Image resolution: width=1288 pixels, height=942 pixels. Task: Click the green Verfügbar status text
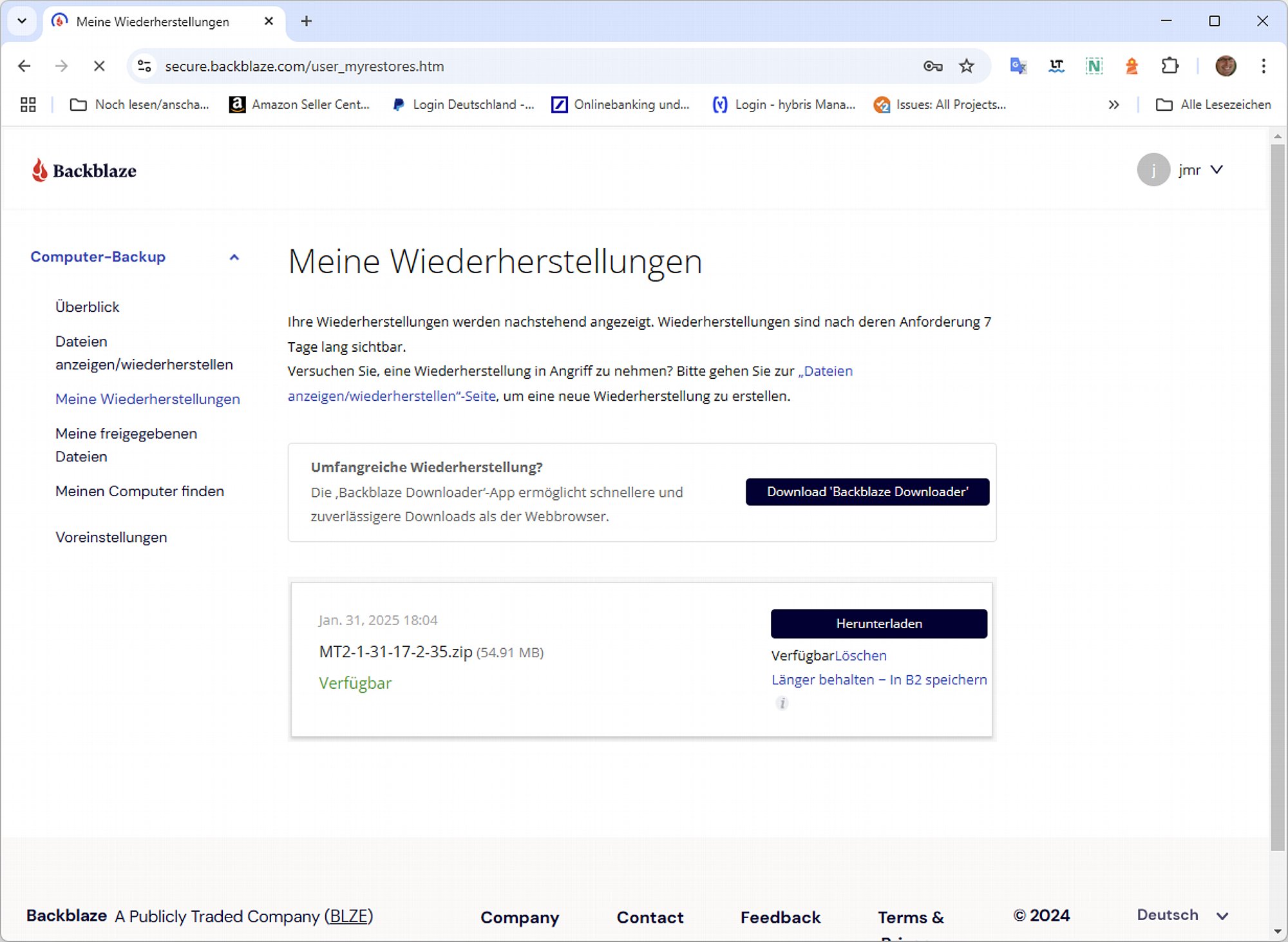(355, 683)
